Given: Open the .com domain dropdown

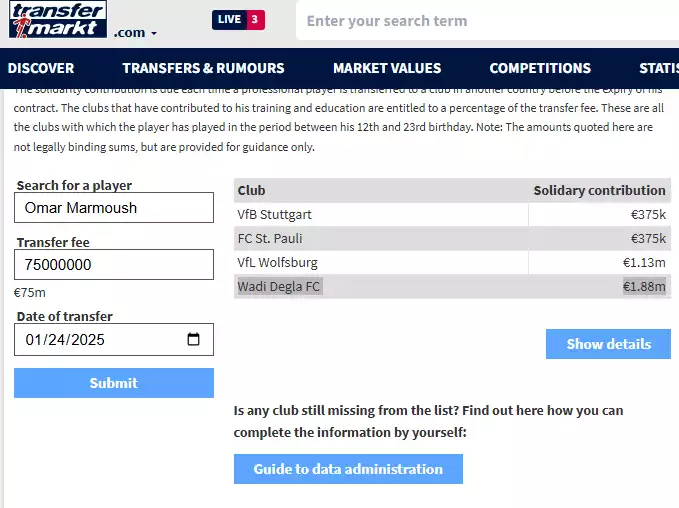Looking at the screenshot, I should point(135,33).
